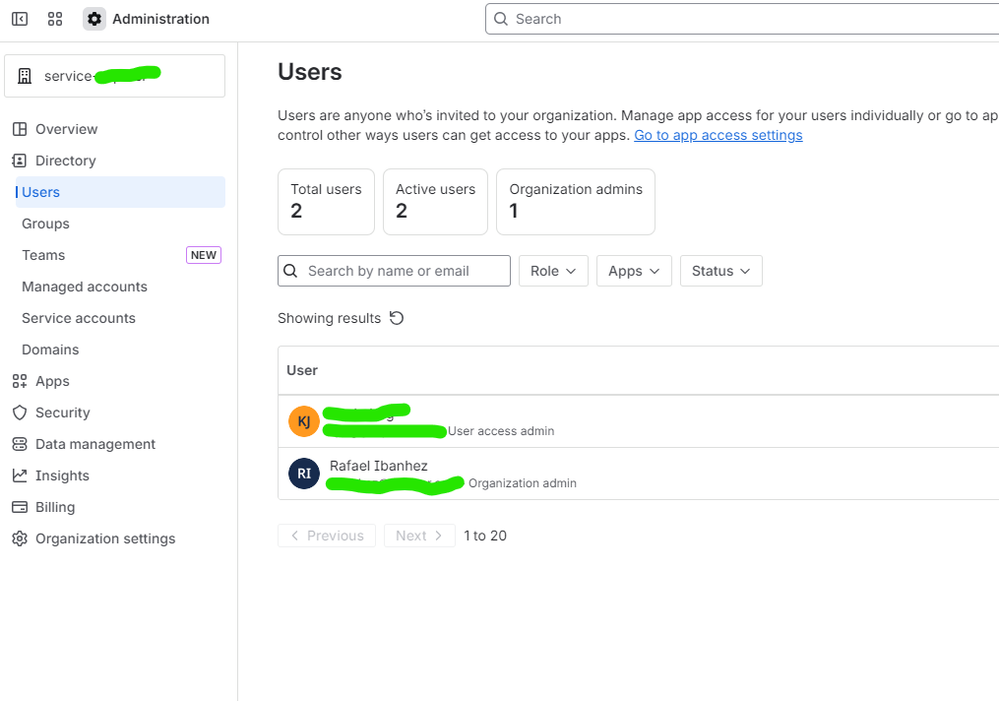Select Managed accounts menu item
The height and width of the screenshot is (701, 999).
85,287
